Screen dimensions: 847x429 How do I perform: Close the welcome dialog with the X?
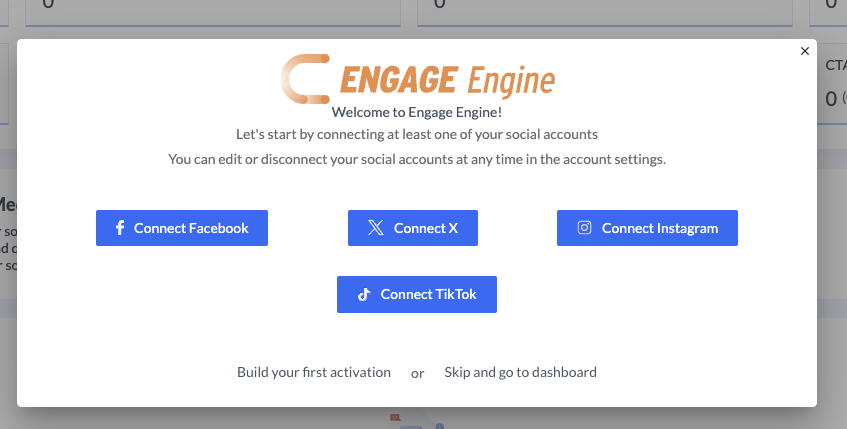pos(805,51)
